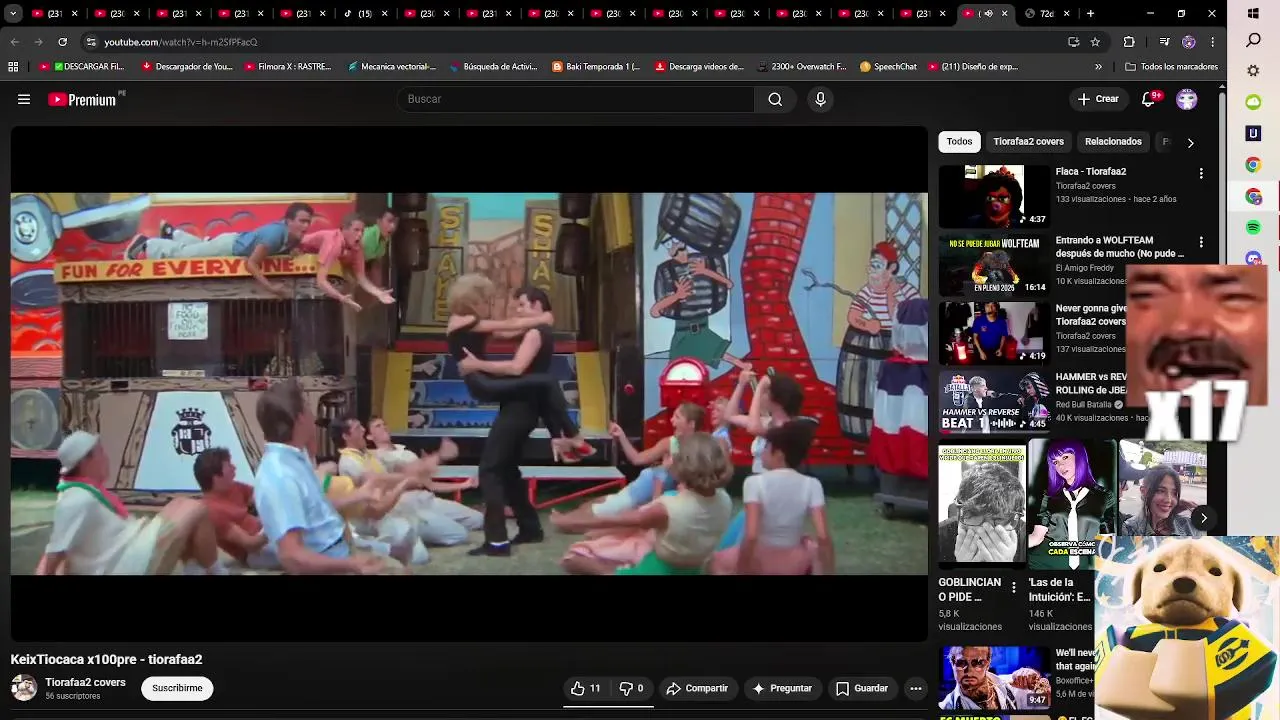Open the notifications bell
Image resolution: width=1280 pixels, height=720 pixels.
(1149, 99)
